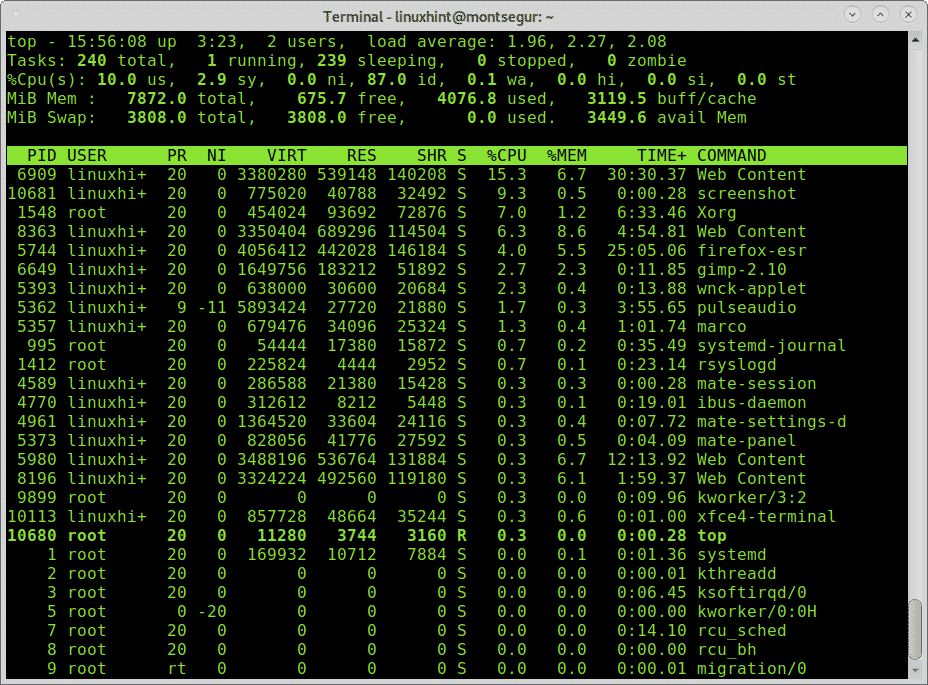Click the 12:13.92 TIME+ value
The width and height of the screenshot is (928, 685).
click(647, 459)
